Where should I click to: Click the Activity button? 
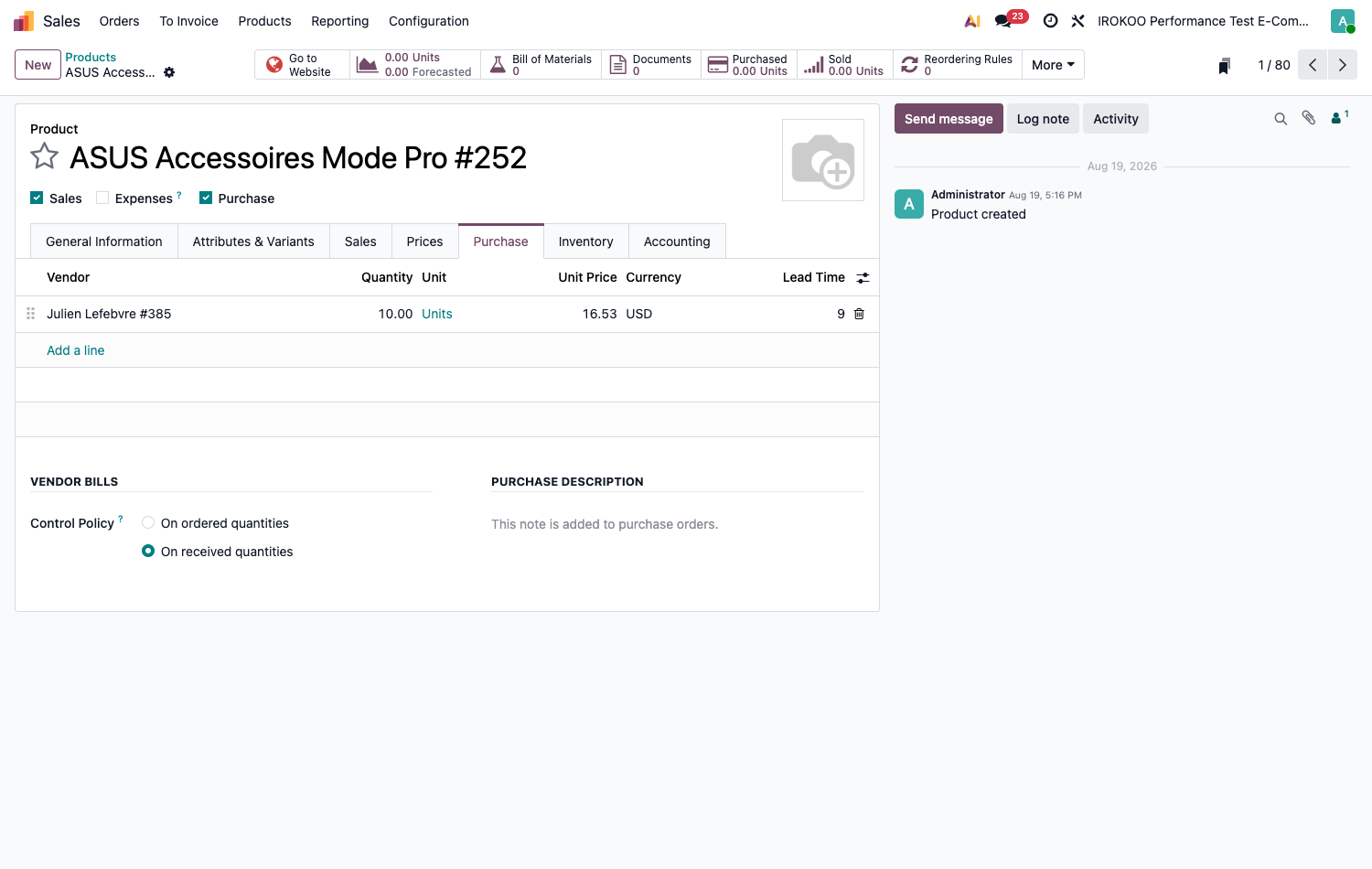1116,119
